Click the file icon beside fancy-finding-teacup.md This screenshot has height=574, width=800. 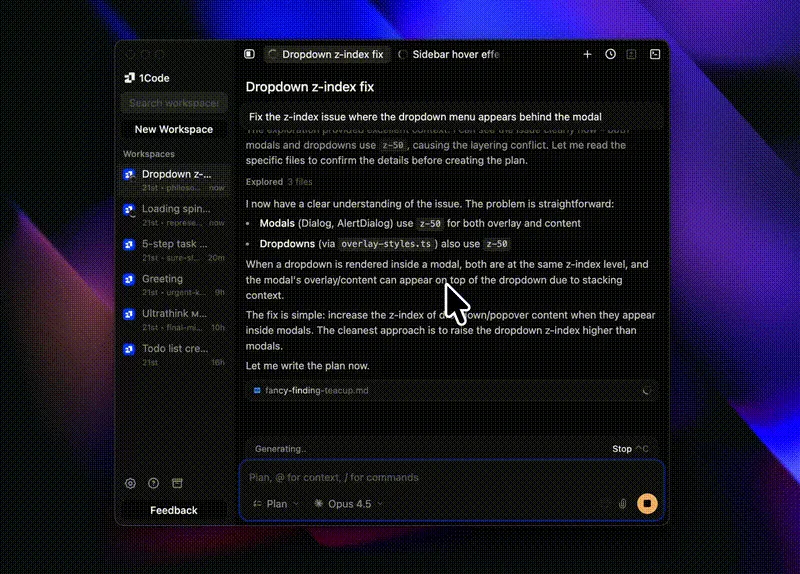click(x=257, y=390)
